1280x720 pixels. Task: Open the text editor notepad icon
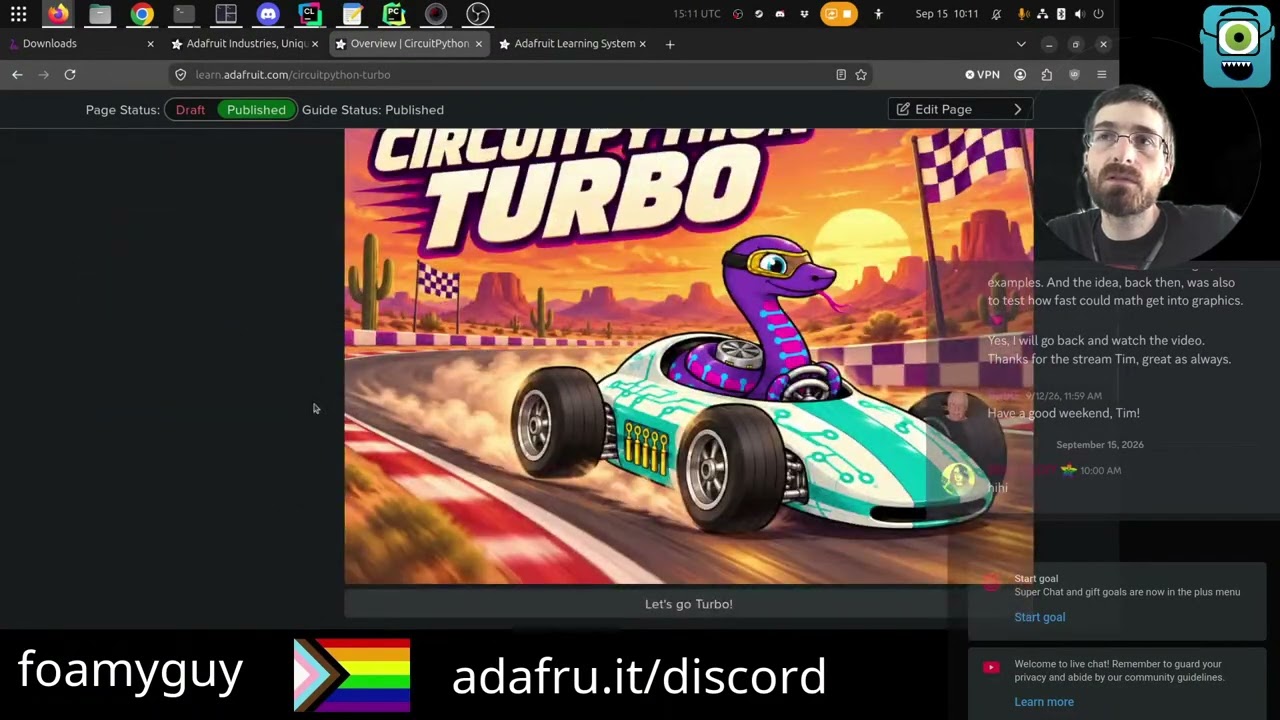[x=352, y=14]
